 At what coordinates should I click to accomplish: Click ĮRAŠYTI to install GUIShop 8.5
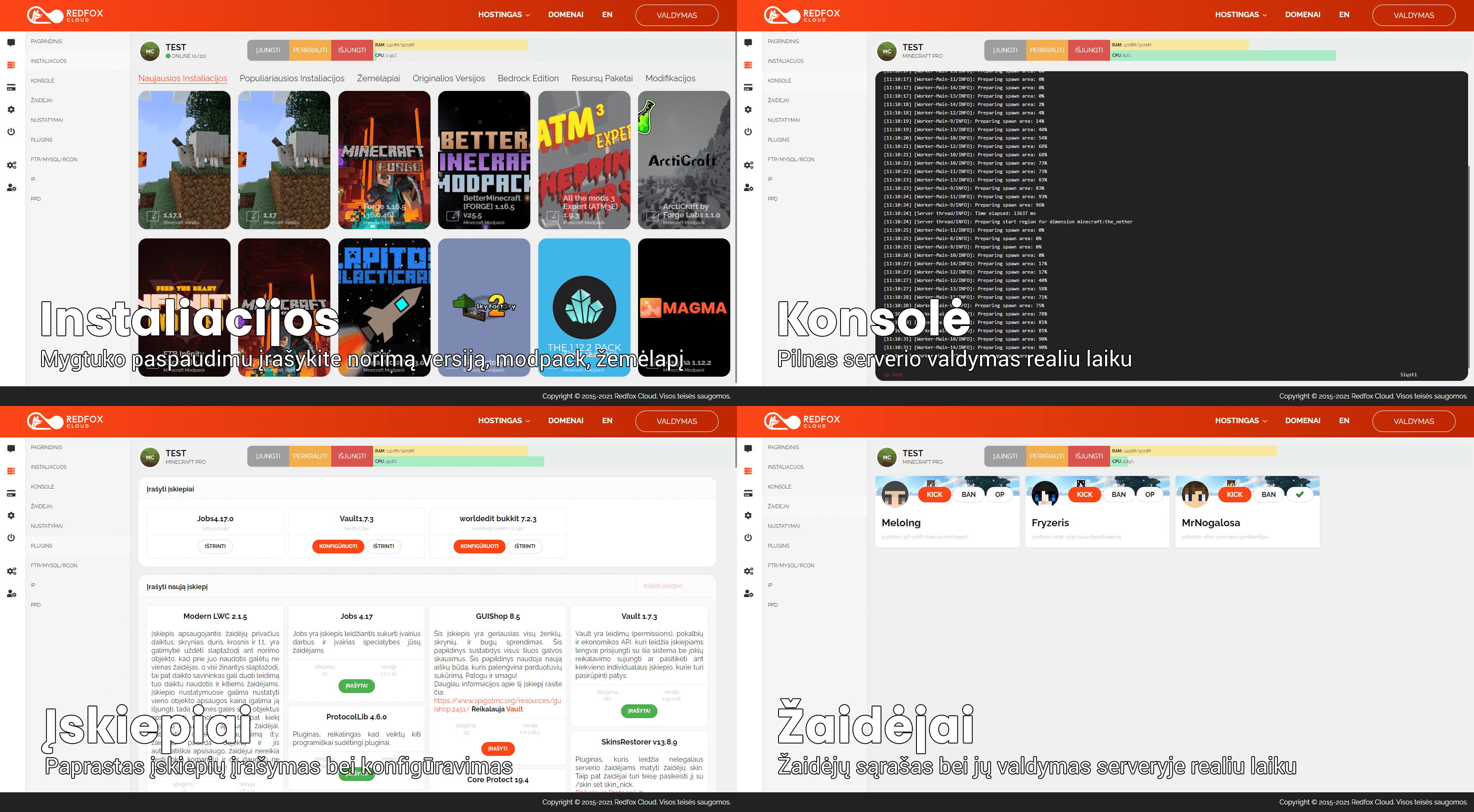pos(498,749)
